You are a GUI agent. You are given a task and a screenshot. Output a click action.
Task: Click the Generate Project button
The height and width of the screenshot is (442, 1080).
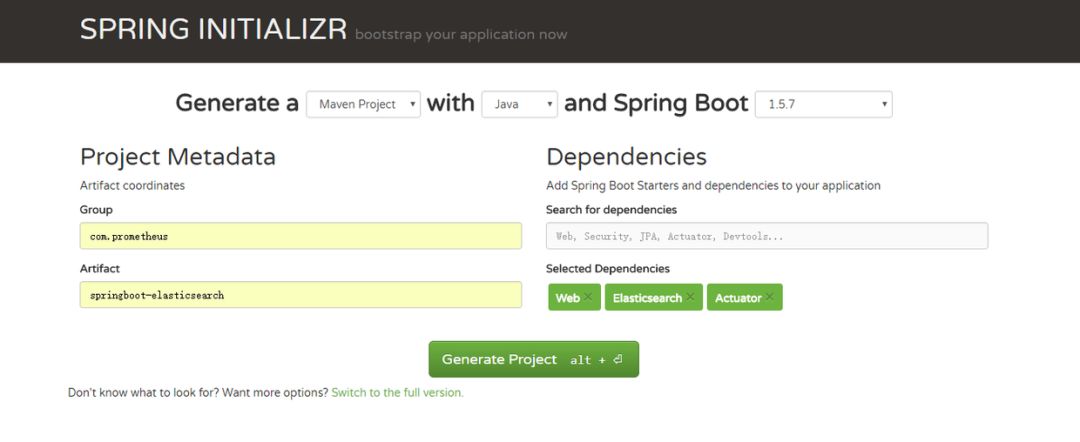tap(534, 359)
